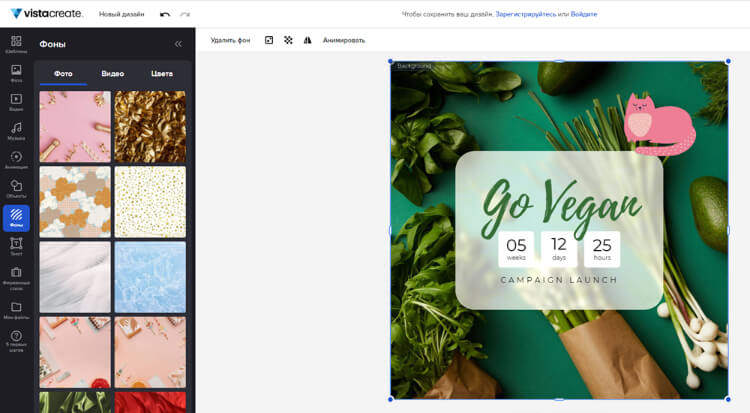
Task: Open the Текст sidebar section
Action: pyautogui.click(x=16, y=246)
